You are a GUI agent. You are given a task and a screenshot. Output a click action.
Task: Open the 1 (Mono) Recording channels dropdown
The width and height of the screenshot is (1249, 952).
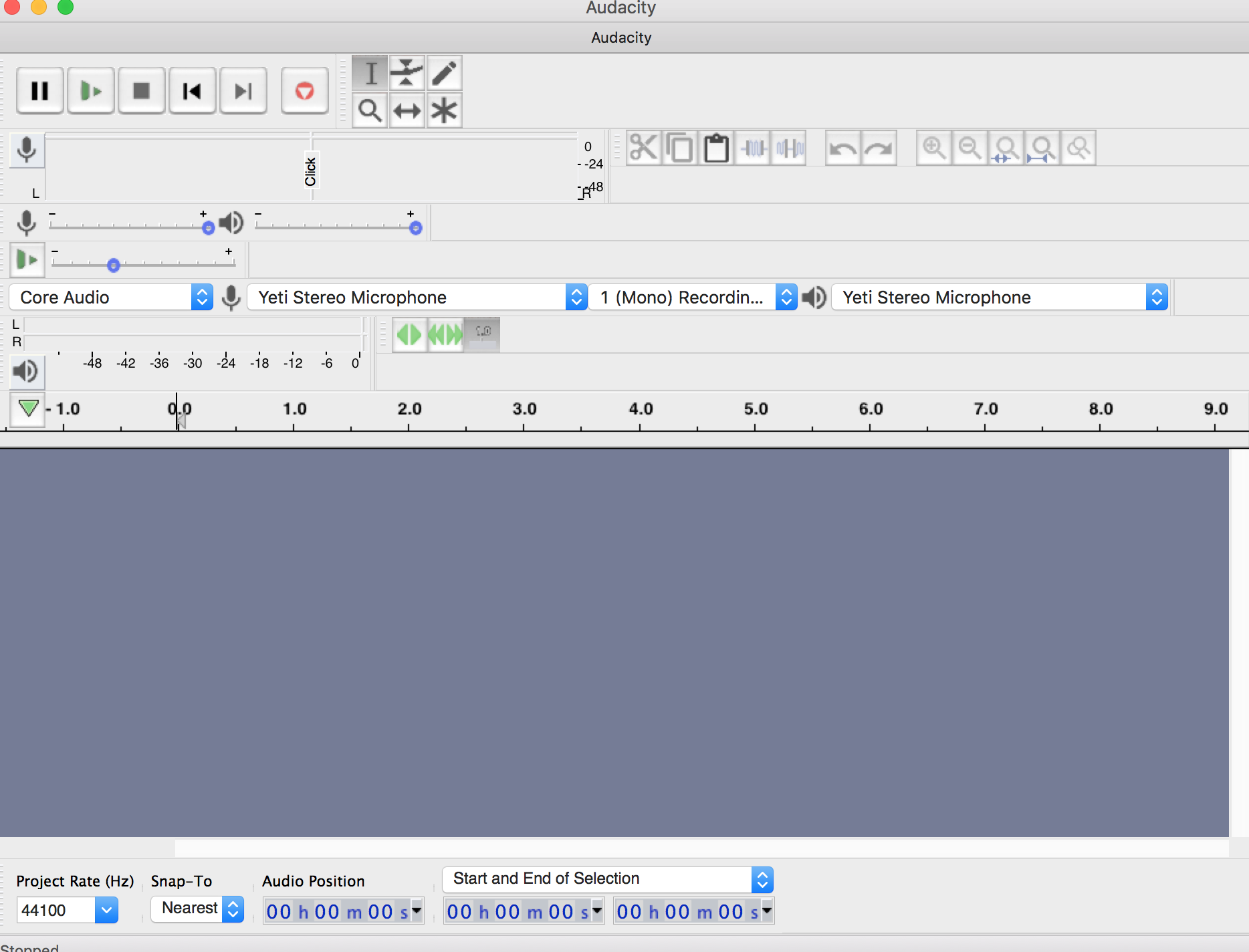[693, 297]
